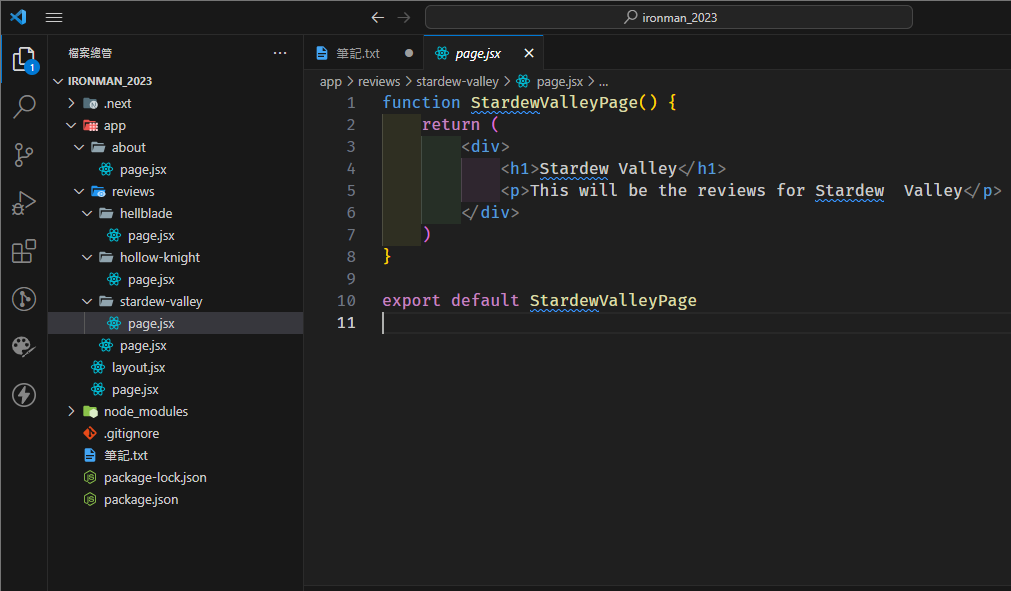
Task: Collapse the stardew-valley folder chevron
Action: (87, 301)
